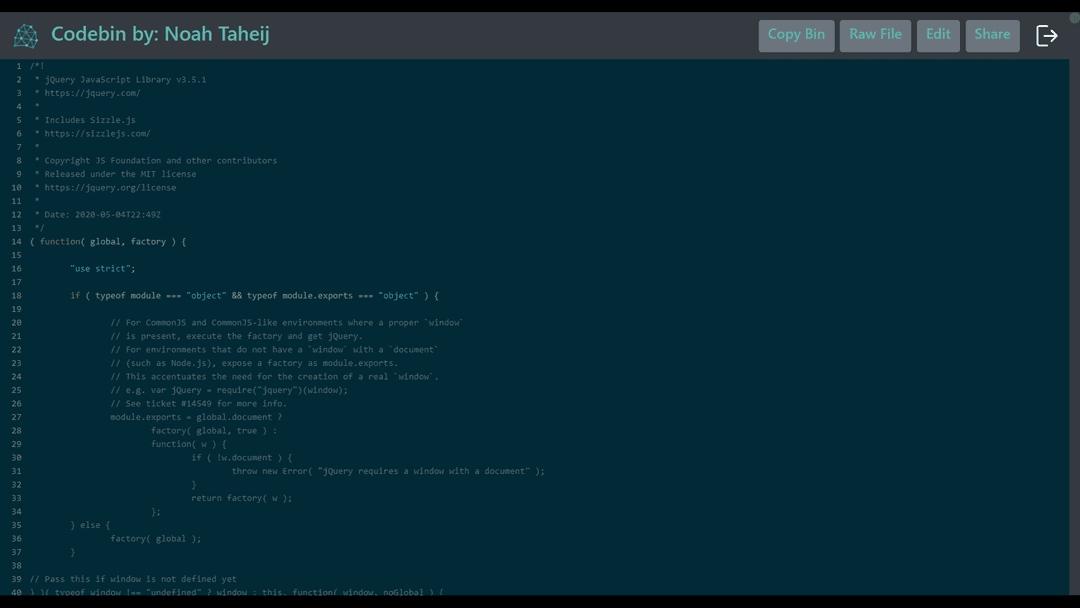Share this code bin
This screenshot has height=608, width=1080.
(x=992, y=34)
